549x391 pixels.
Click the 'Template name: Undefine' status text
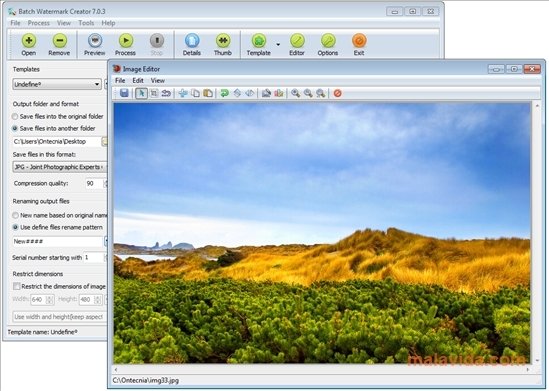coord(42,332)
